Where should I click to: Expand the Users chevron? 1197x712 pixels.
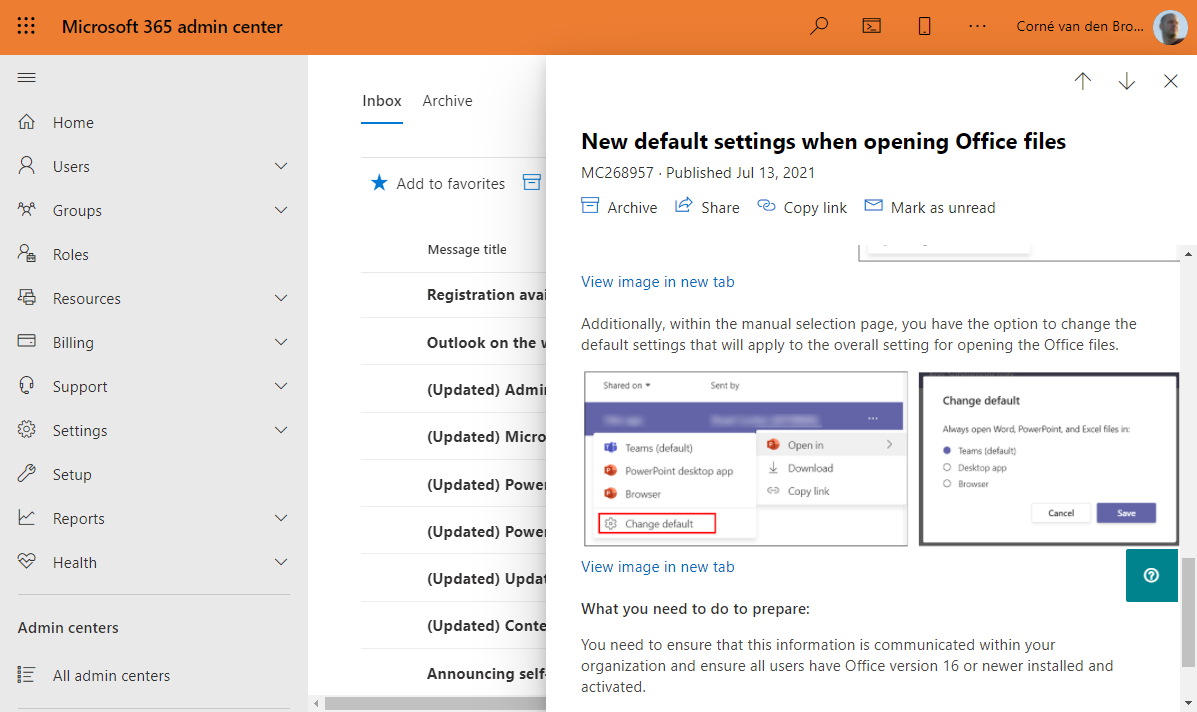(281, 166)
